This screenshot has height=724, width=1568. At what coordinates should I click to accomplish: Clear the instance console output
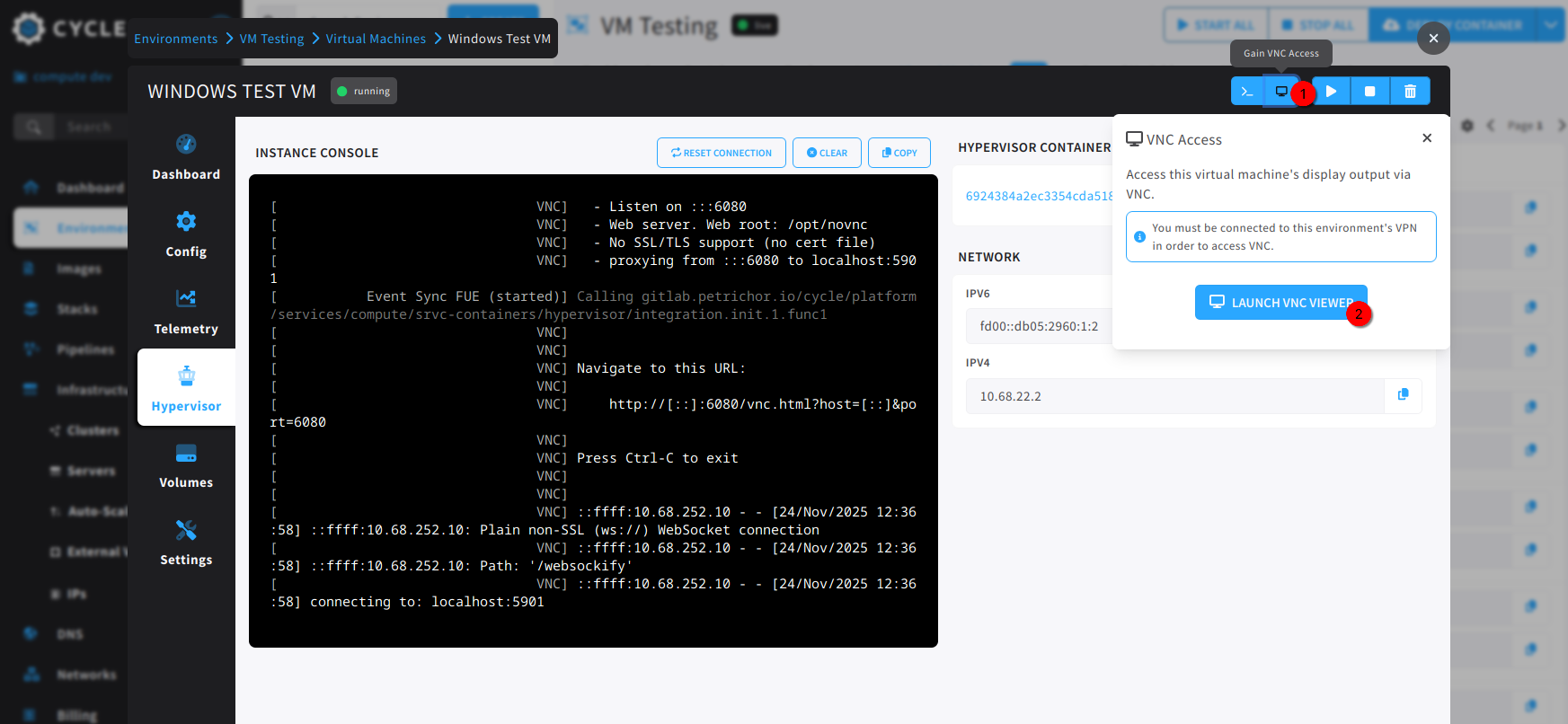click(827, 153)
